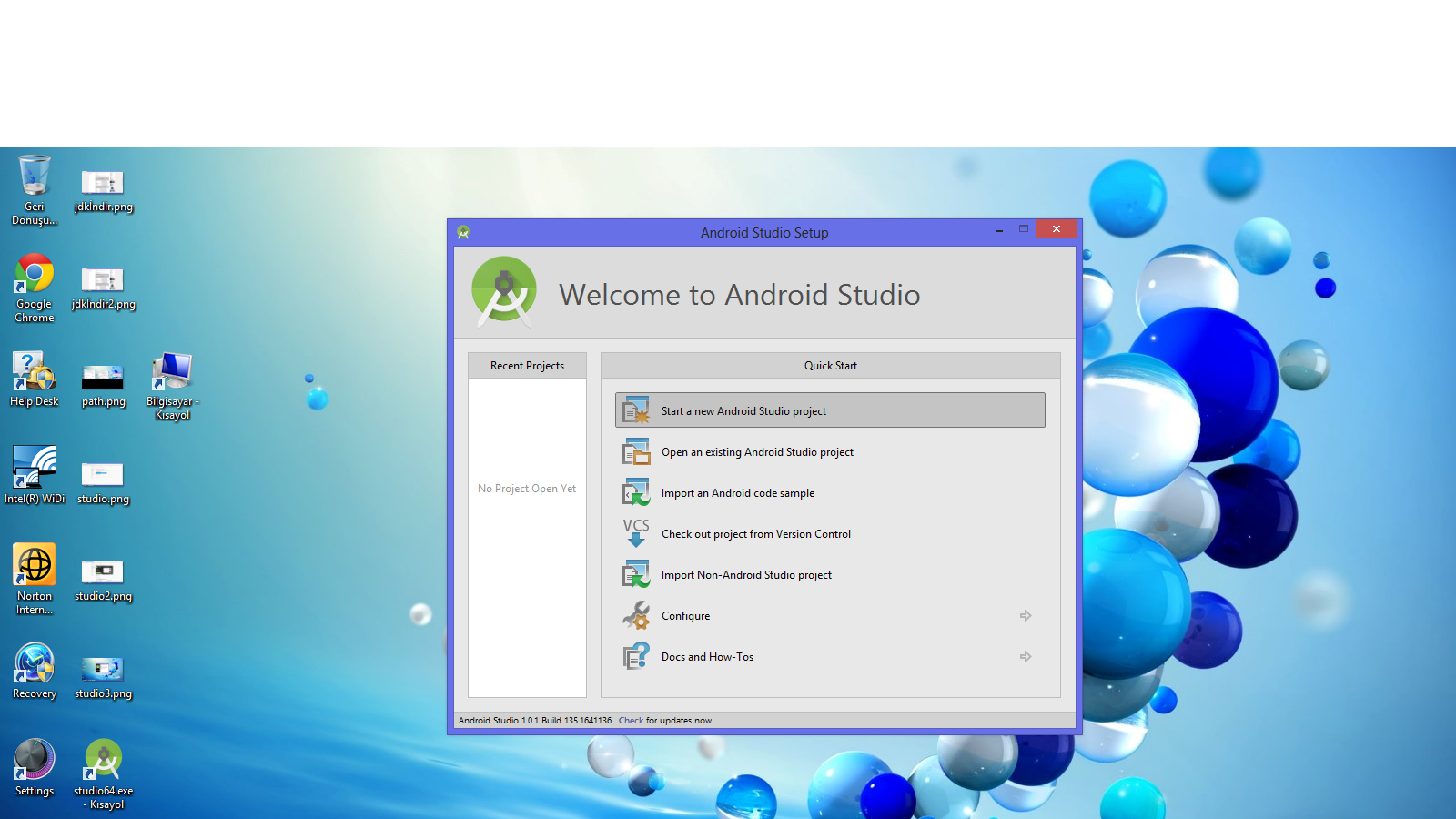Click the Android Studio logo in welcome header
Screen dimensions: 1456x819
tap(504, 291)
